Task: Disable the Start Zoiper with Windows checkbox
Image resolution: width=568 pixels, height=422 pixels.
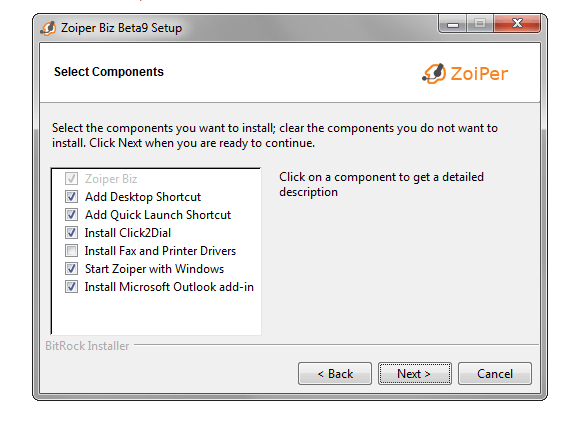Action: coord(71,269)
